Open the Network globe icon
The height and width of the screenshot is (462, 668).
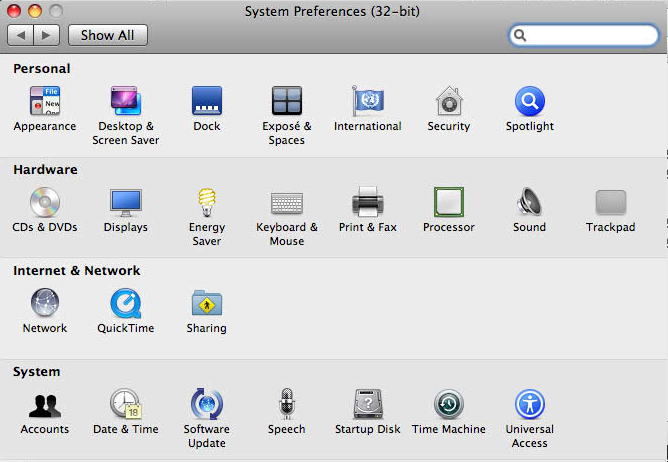point(45,303)
